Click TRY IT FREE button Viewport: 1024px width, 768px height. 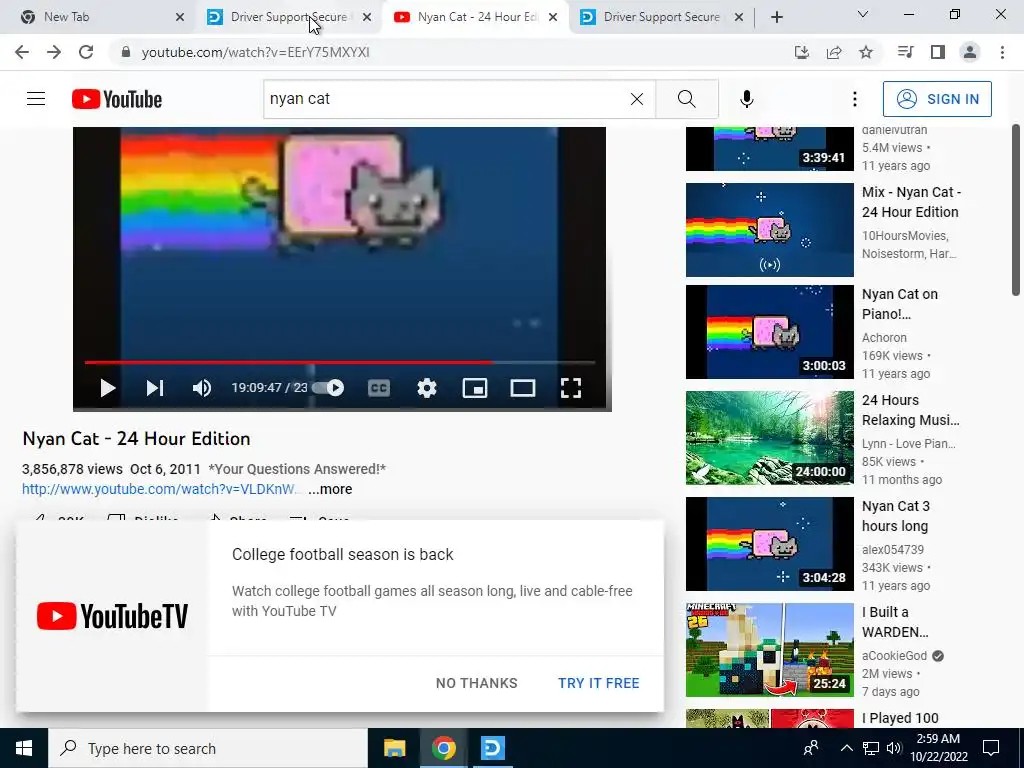(599, 683)
